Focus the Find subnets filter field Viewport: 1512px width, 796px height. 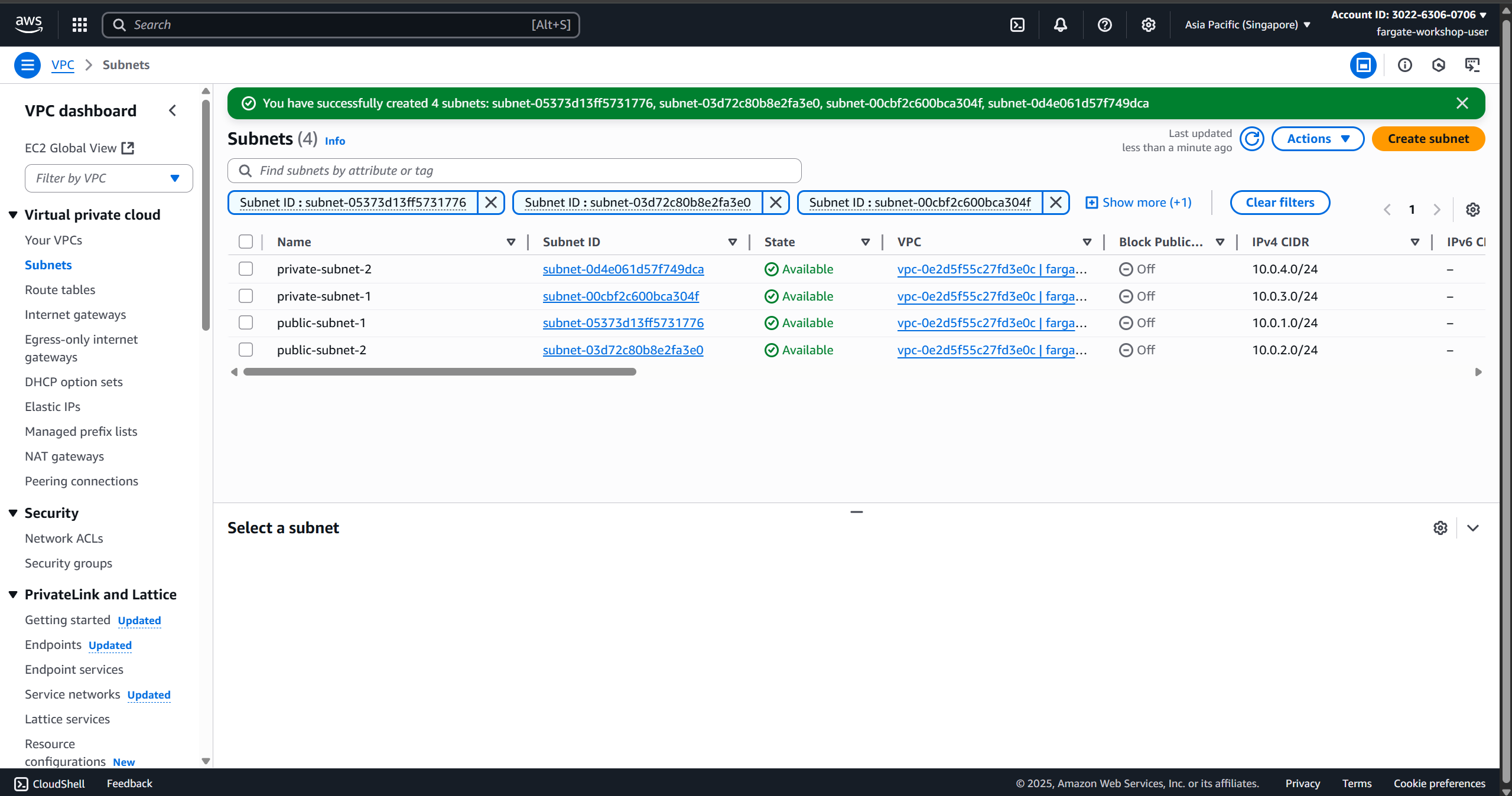514,171
